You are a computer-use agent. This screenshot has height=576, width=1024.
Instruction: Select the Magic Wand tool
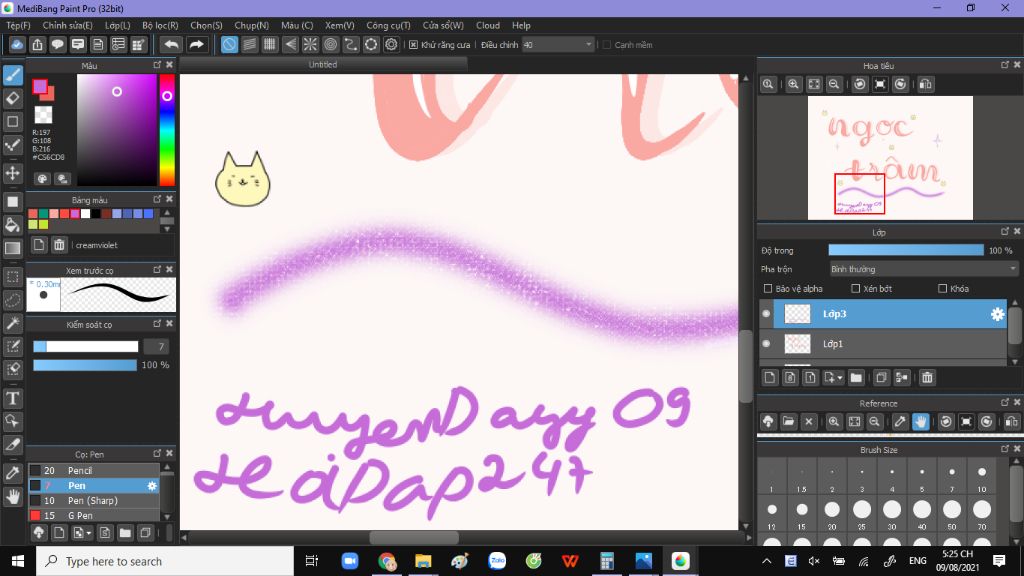[x=12, y=323]
